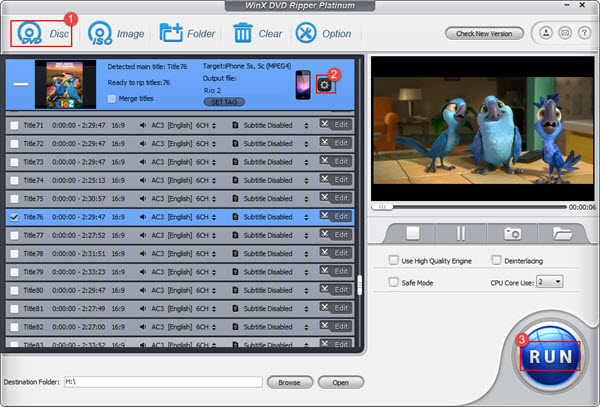Open an ISO Image file
The image size is (600, 407).
pos(116,34)
